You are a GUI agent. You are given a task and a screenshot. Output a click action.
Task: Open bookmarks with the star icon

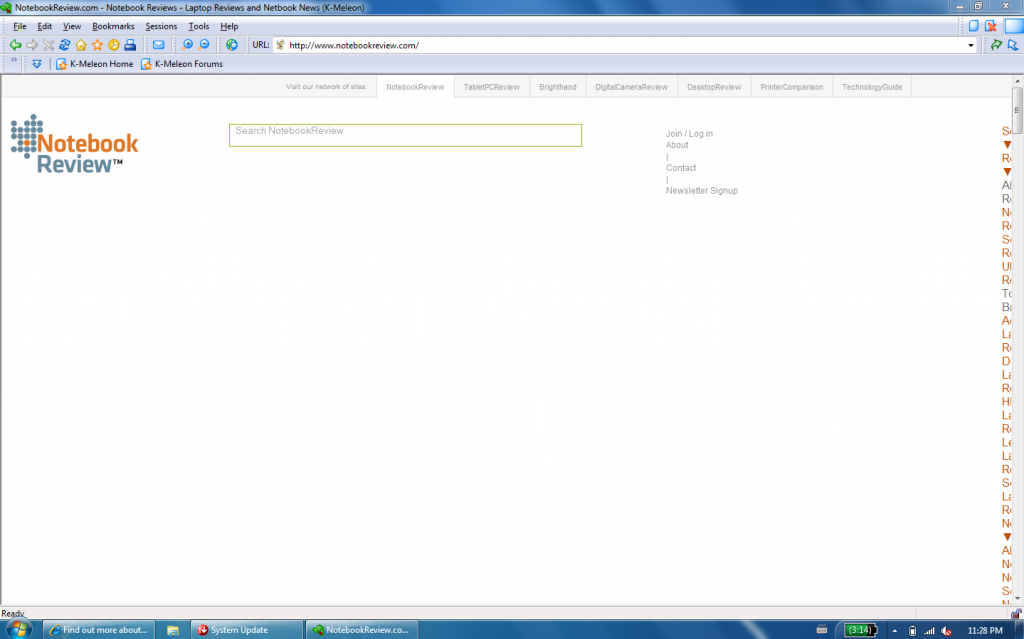click(x=97, y=45)
